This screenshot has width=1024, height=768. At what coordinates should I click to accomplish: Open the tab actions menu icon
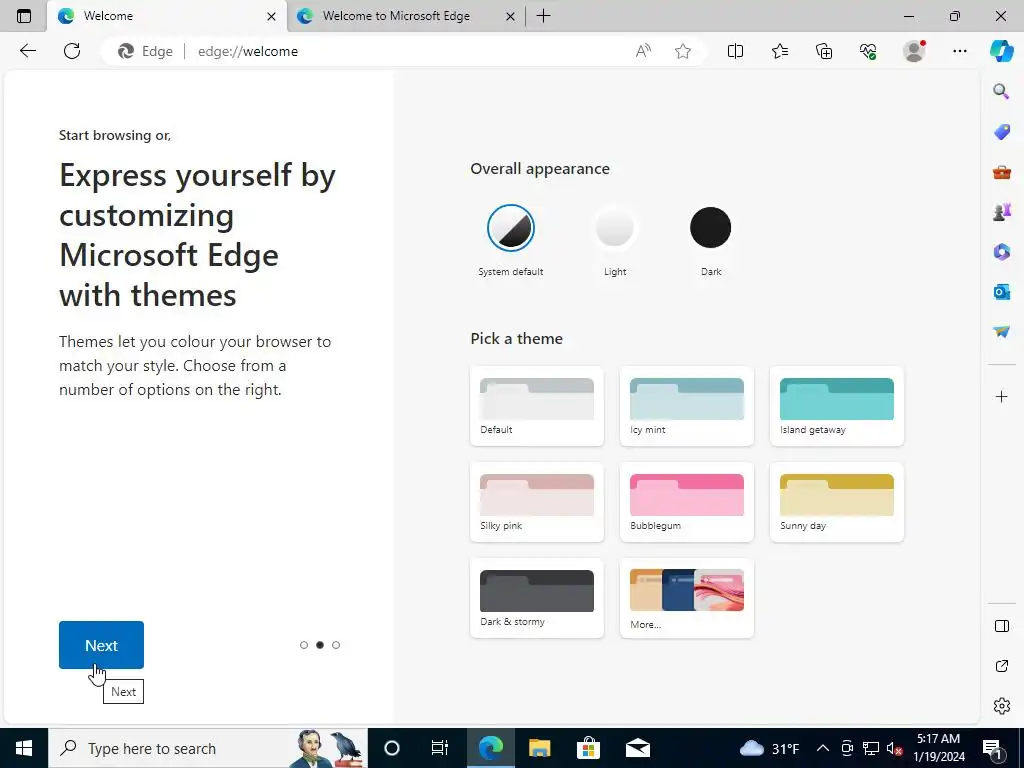pyautogui.click(x=24, y=16)
